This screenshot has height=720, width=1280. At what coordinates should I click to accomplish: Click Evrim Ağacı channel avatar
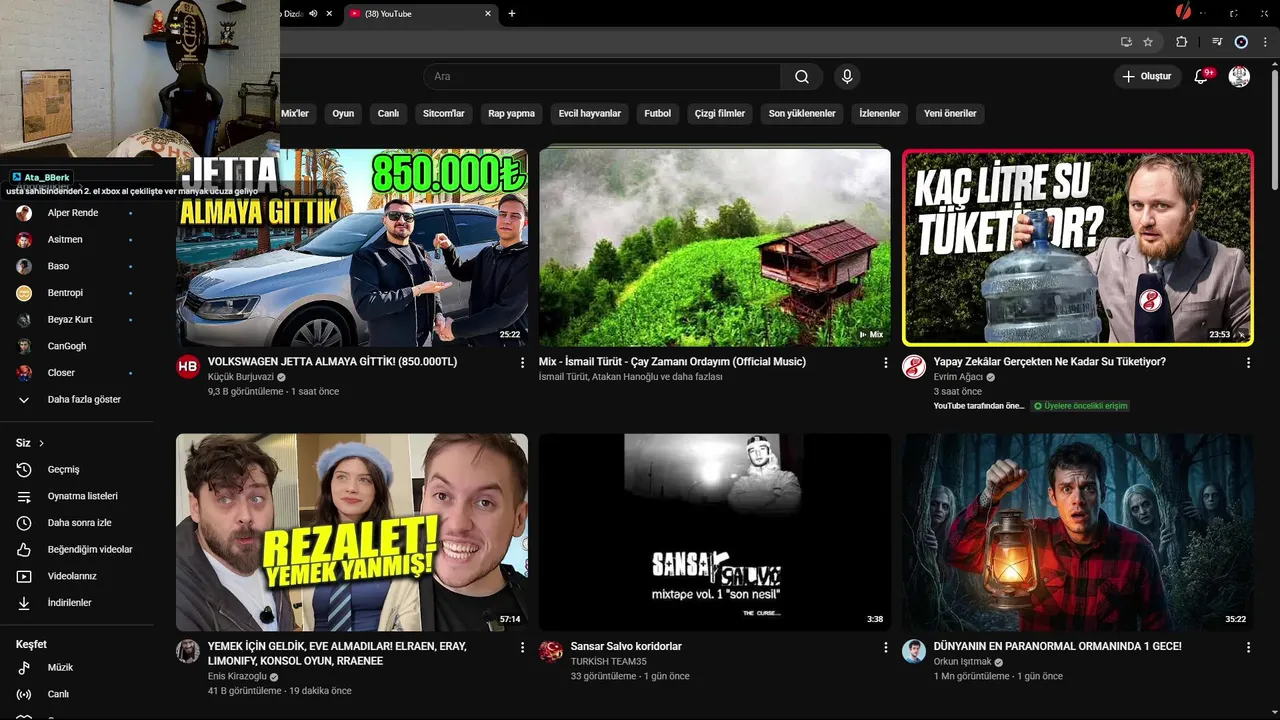[914, 366]
